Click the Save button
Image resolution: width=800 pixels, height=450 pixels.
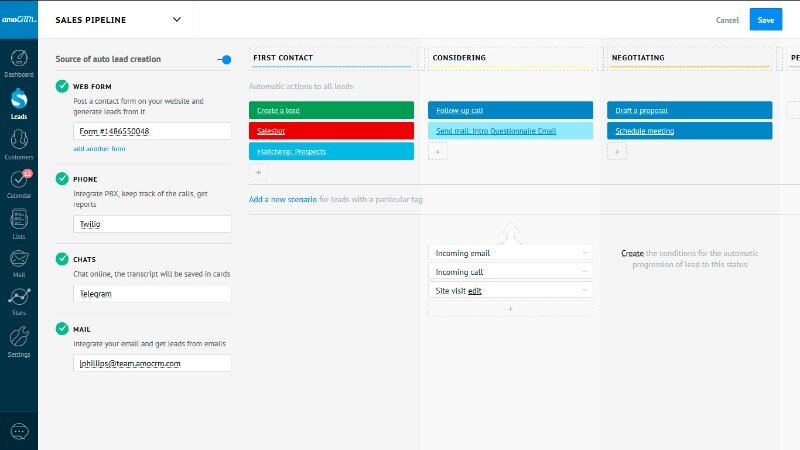tap(765, 20)
